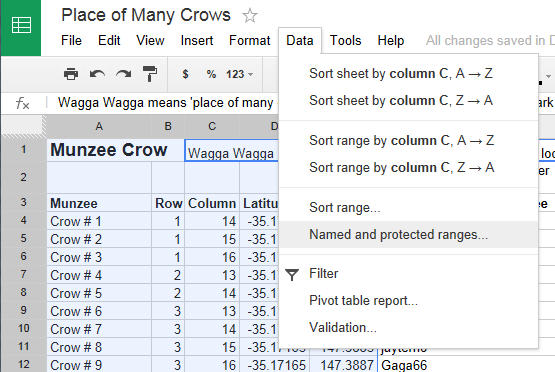The height and width of the screenshot is (372, 555).
Task: Click the Gaga66 cell
Action: coord(404,365)
